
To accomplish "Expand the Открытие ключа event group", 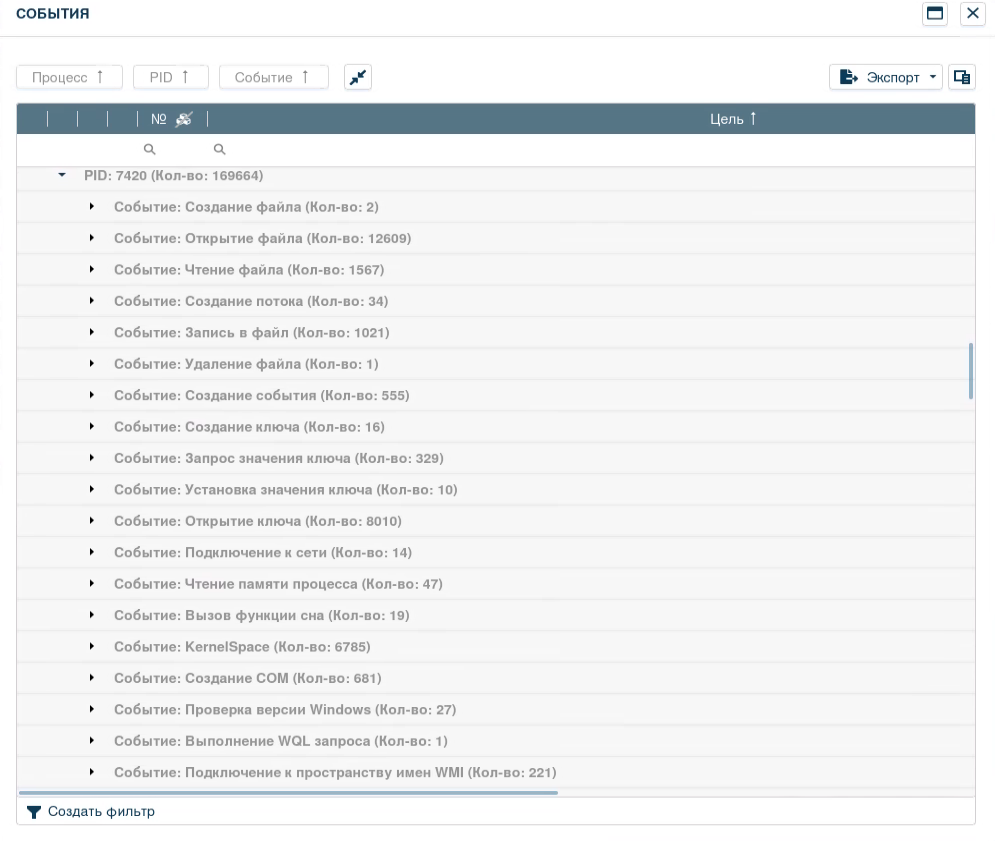I will (91, 521).
